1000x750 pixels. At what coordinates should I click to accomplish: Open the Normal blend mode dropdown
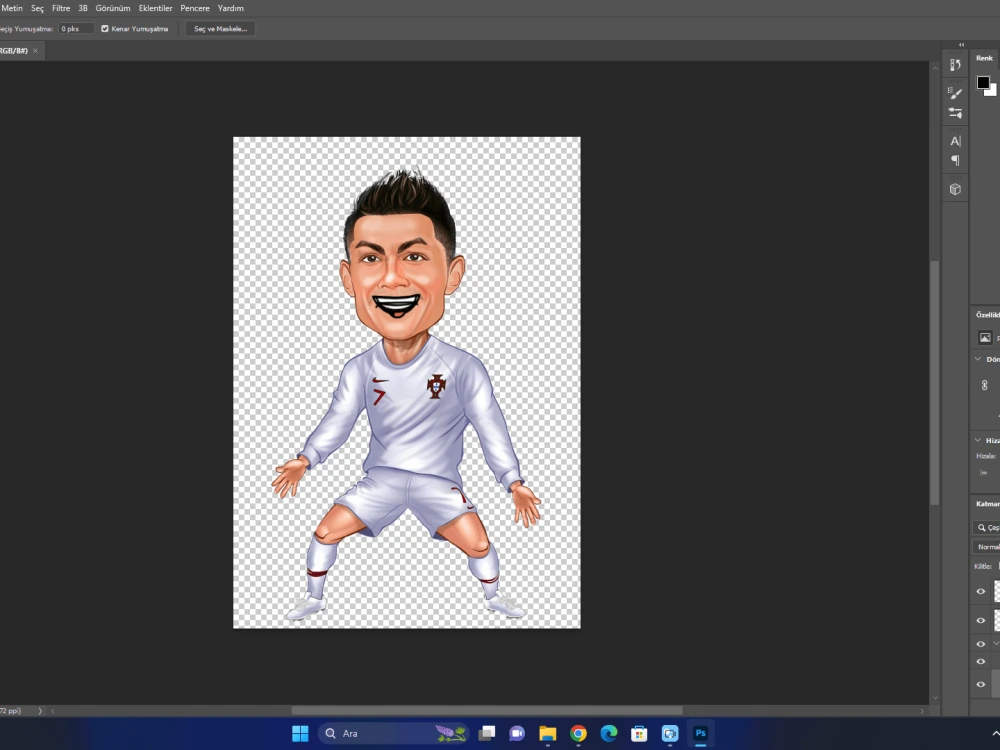[987, 547]
